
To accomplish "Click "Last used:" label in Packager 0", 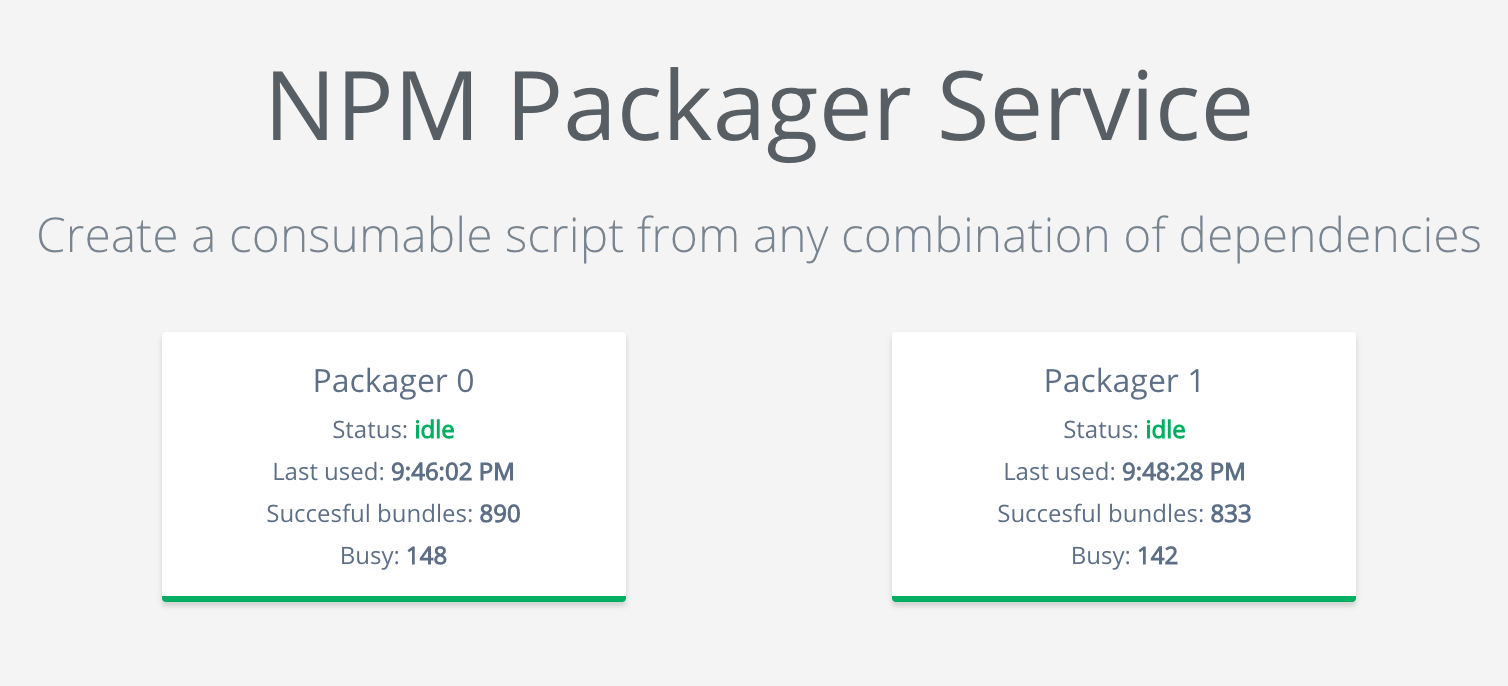I will [x=328, y=472].
